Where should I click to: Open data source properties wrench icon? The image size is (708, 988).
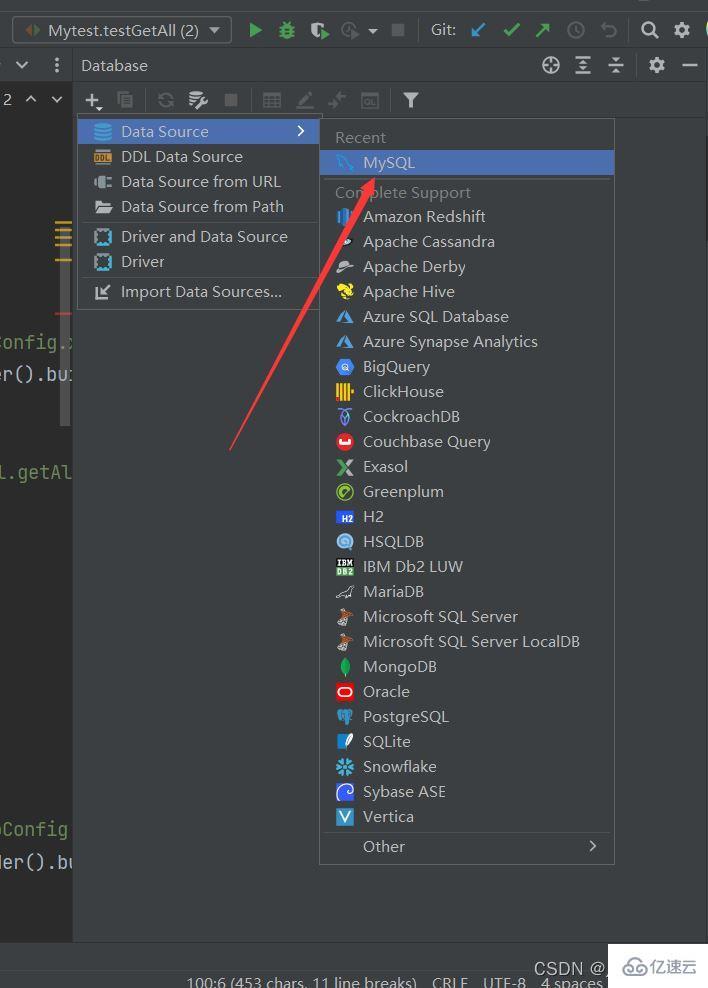coord(198,100)
